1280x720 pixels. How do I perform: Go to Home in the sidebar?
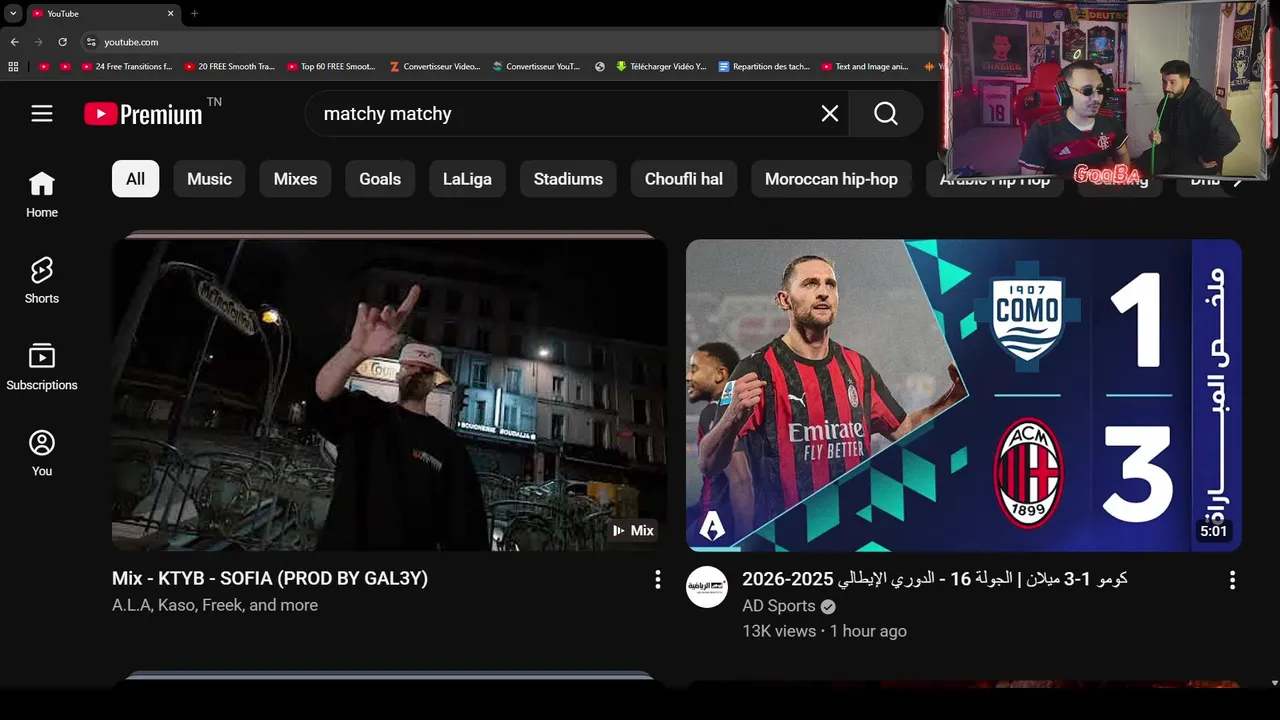click(42, 194)
